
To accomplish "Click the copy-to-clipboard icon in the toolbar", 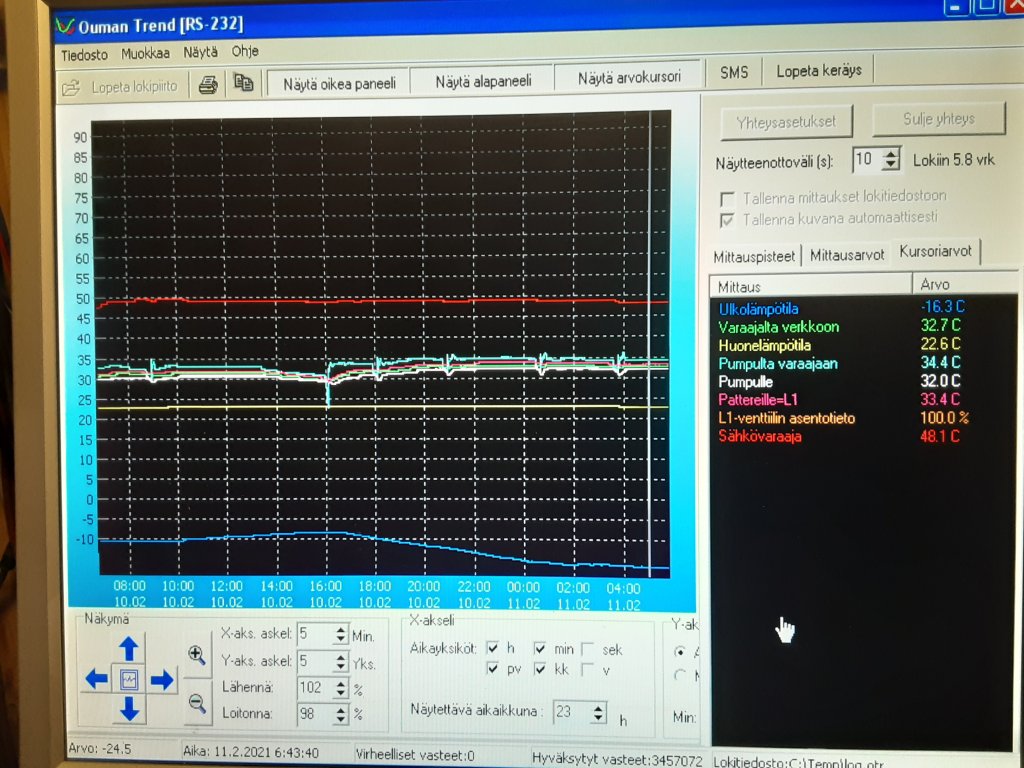I will pyautogui.click(x=244, y=83).
